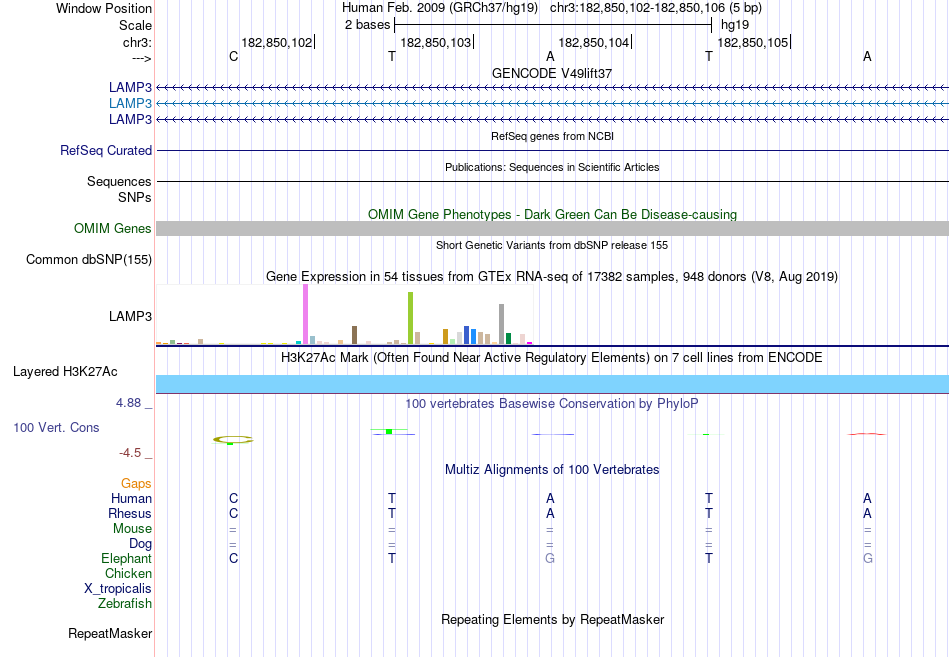Image resolution: width=950 pixels, height=657 pixels.
Task: Click the hg19 text beside scale bar
Action: [x=735, y=25]
